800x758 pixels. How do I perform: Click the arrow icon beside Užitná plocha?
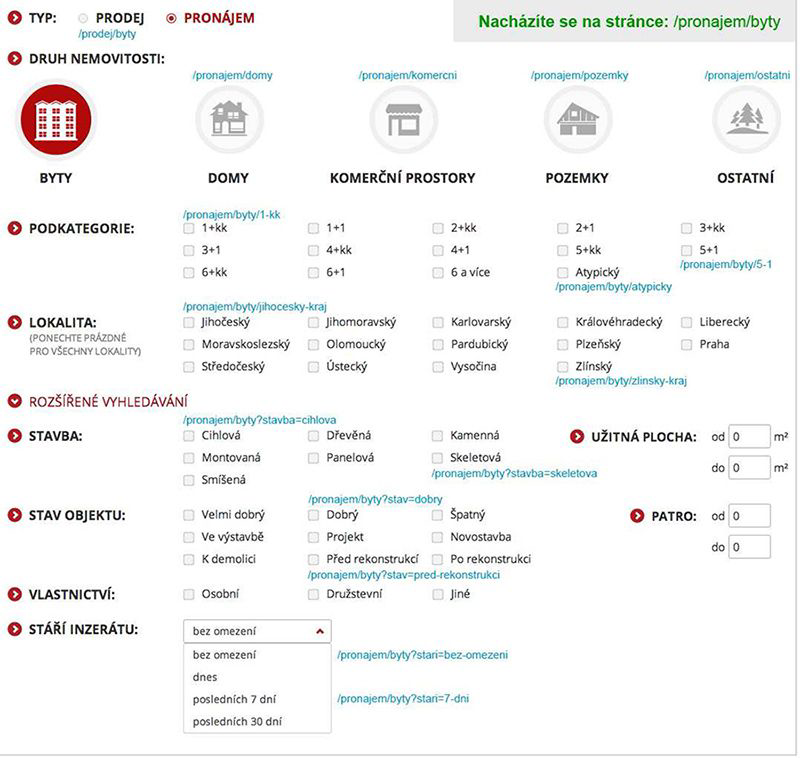577,437
